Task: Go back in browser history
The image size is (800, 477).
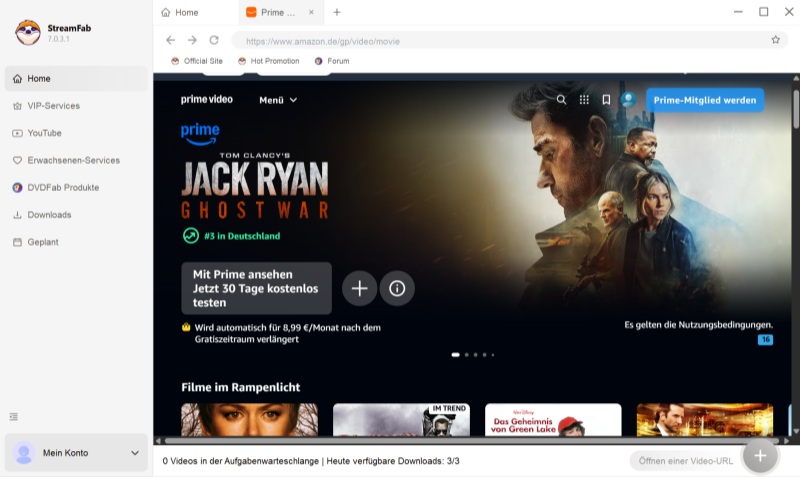Action: pyautogui.click(x=170, y=40)
